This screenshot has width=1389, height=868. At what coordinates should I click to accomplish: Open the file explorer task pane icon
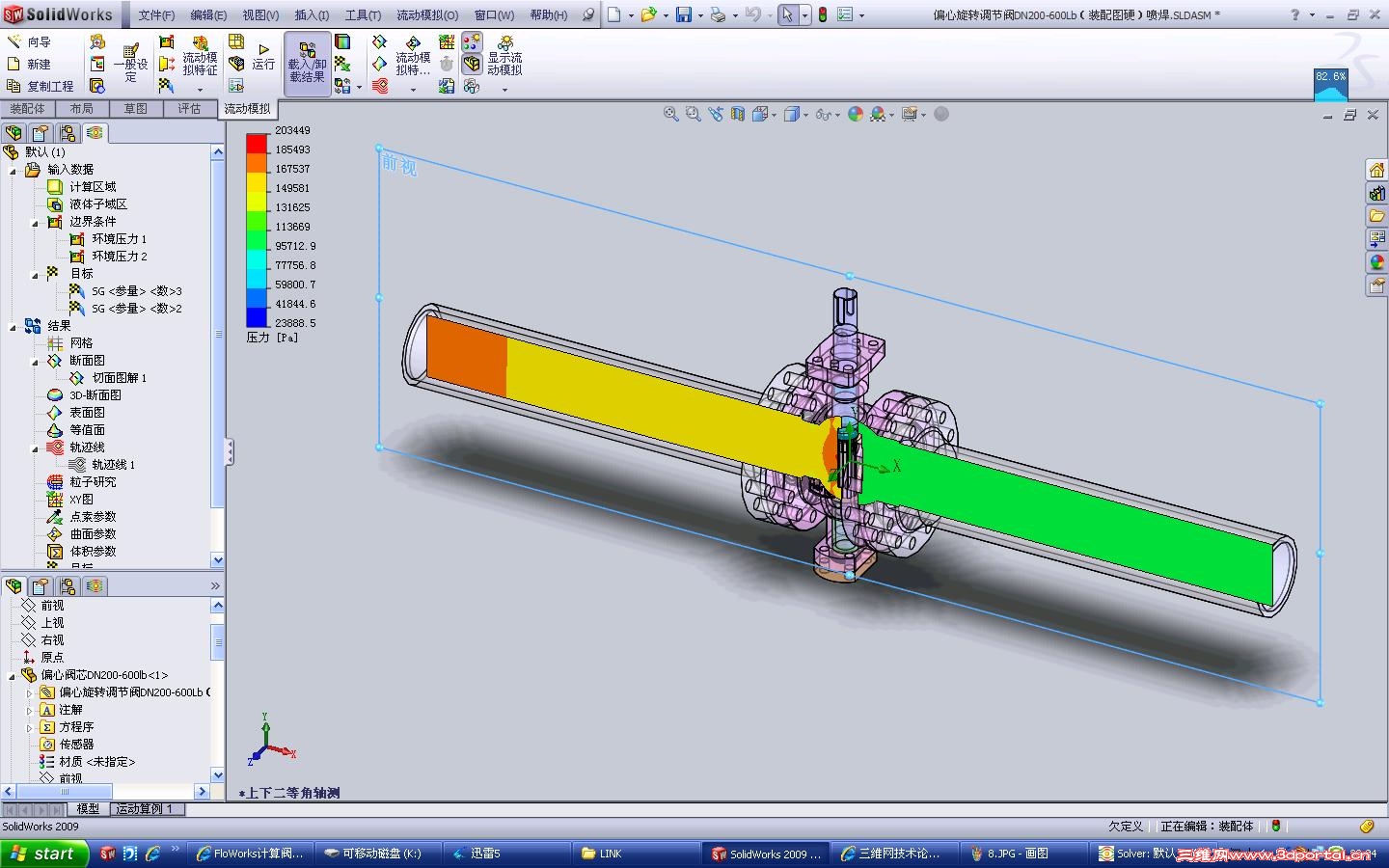[1376, 216]
